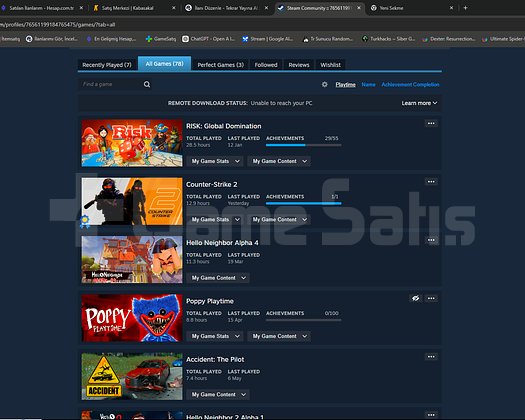Open the Dexter Resurrection bookmark
525x420 pixels.
(x=449, y=39)
